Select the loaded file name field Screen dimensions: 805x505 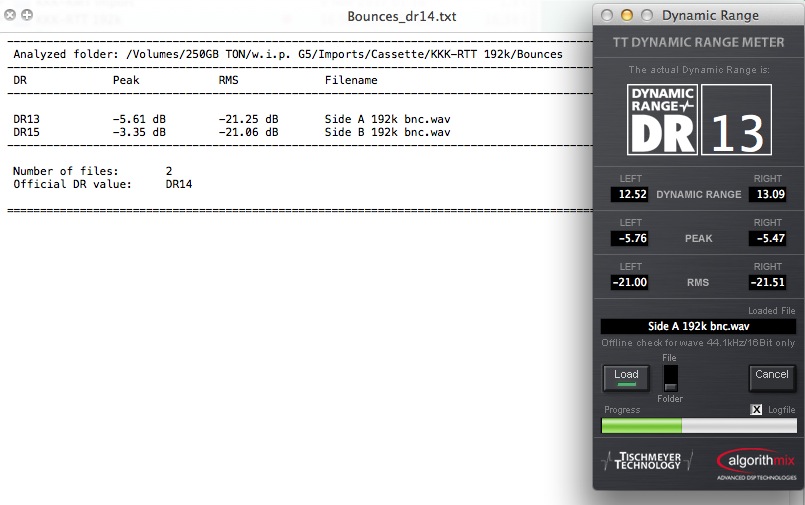pyautogui.click(x=698, y=326)
